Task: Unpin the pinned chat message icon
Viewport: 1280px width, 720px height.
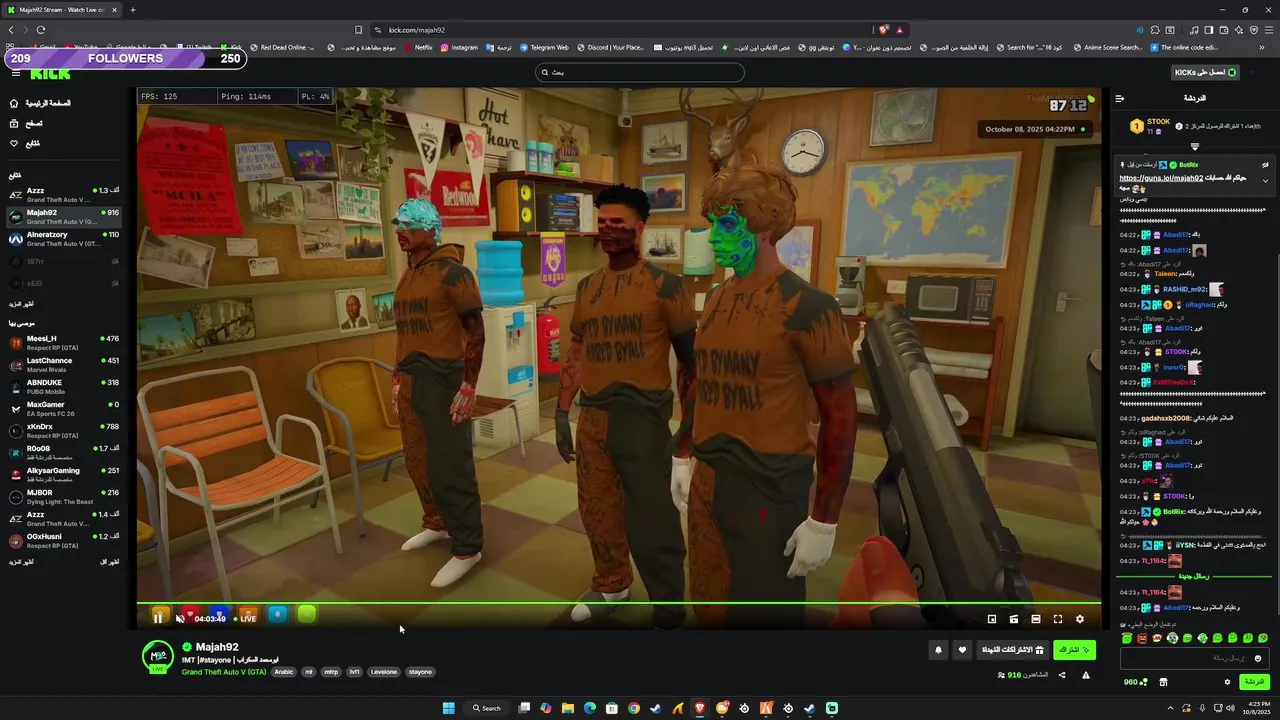Action: pos(1265,165)
